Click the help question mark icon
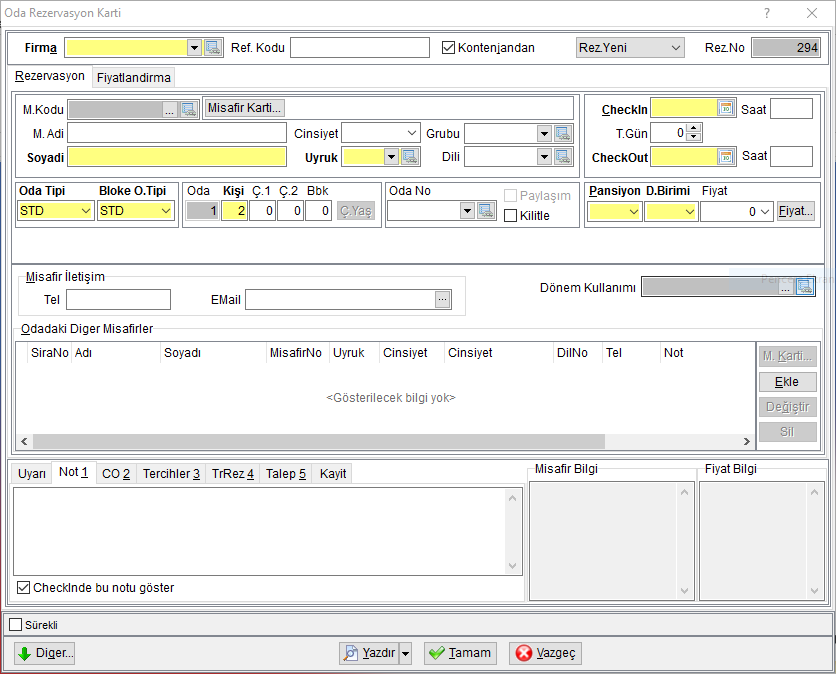The image size is (836, 674). (767, 13)
